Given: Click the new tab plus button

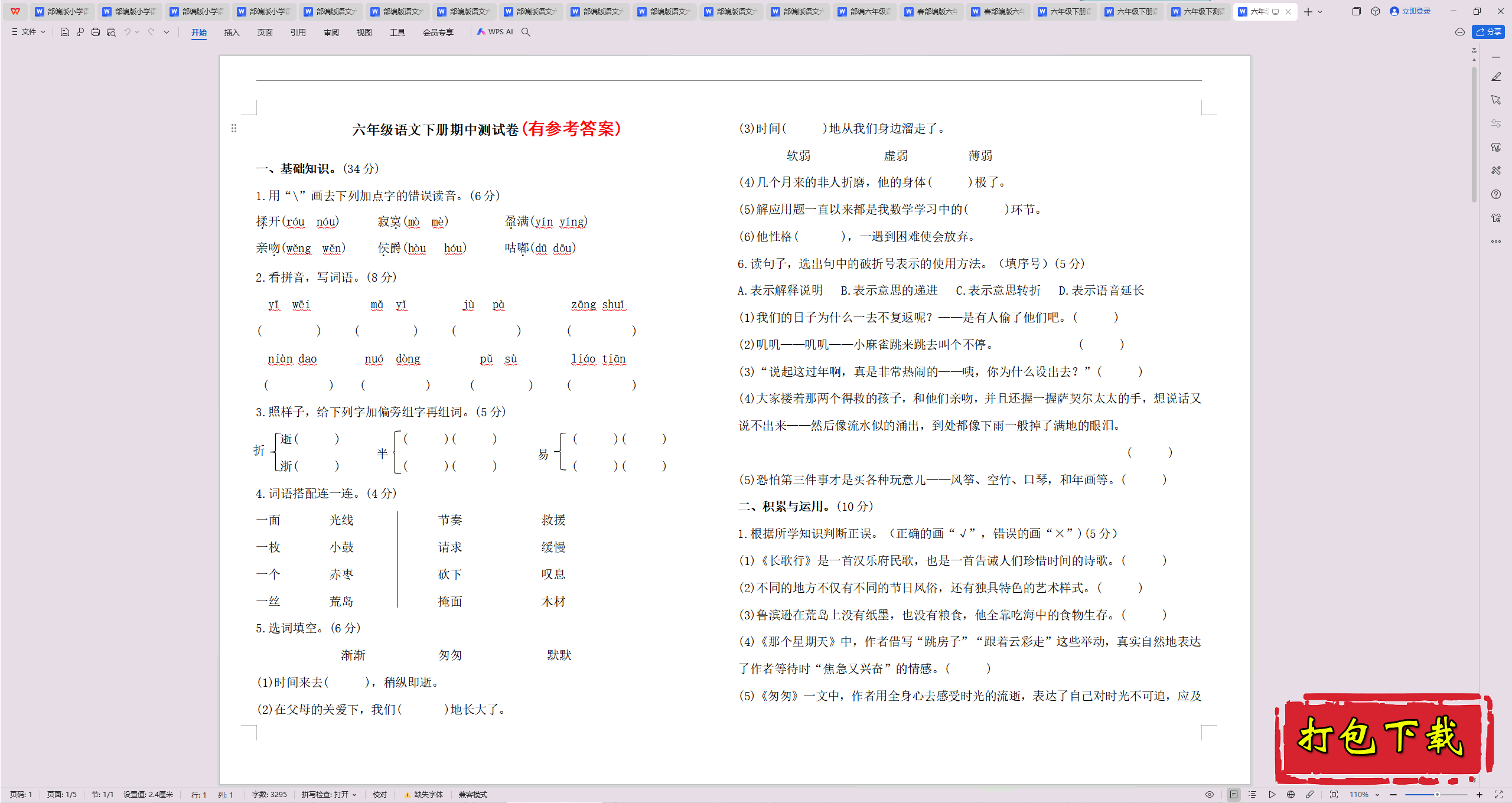Looking at the screenshot, I should point(1308,11).
